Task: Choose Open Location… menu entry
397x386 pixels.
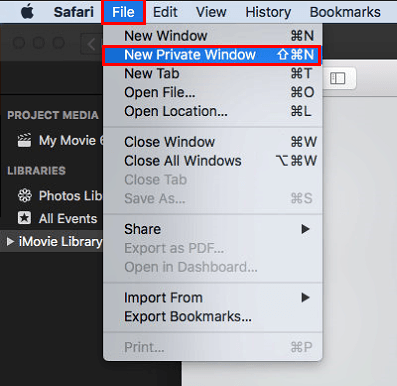Action: tap(212, 111)
